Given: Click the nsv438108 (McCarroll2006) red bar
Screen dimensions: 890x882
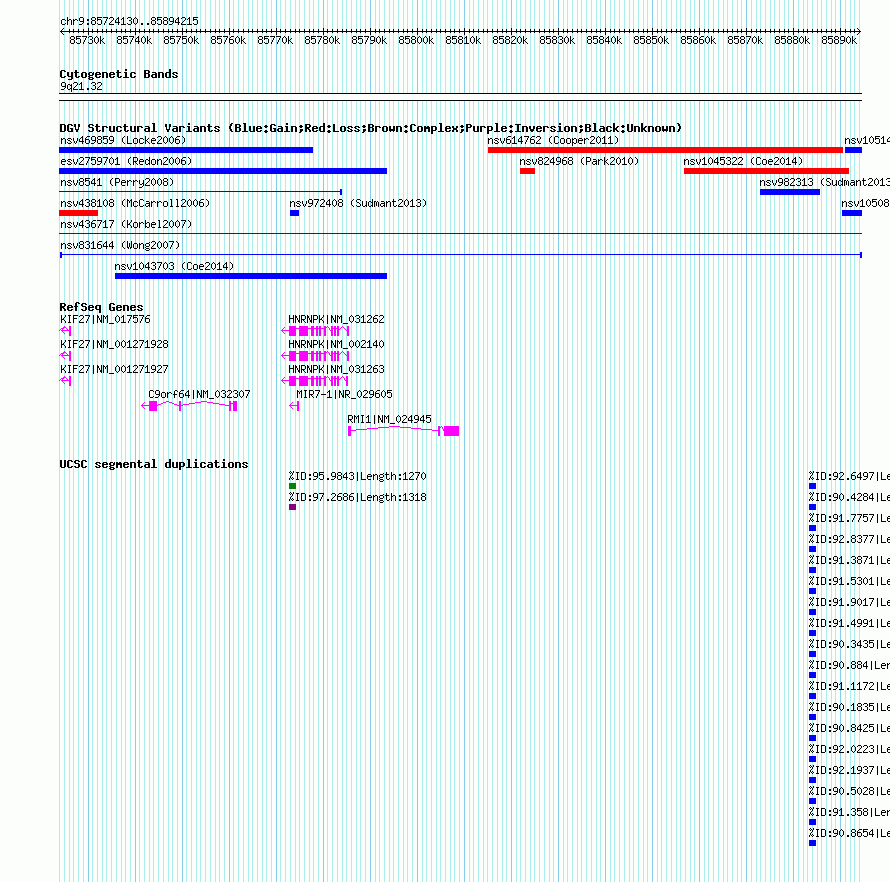Looking at the screenshot, I should click(x=78, y=213).
